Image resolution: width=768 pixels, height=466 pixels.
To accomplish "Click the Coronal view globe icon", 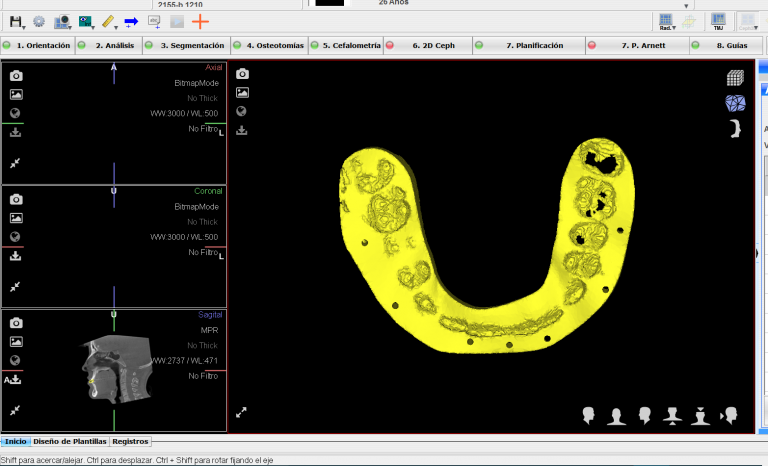I will pyautogui.click(x=16, y=237).
